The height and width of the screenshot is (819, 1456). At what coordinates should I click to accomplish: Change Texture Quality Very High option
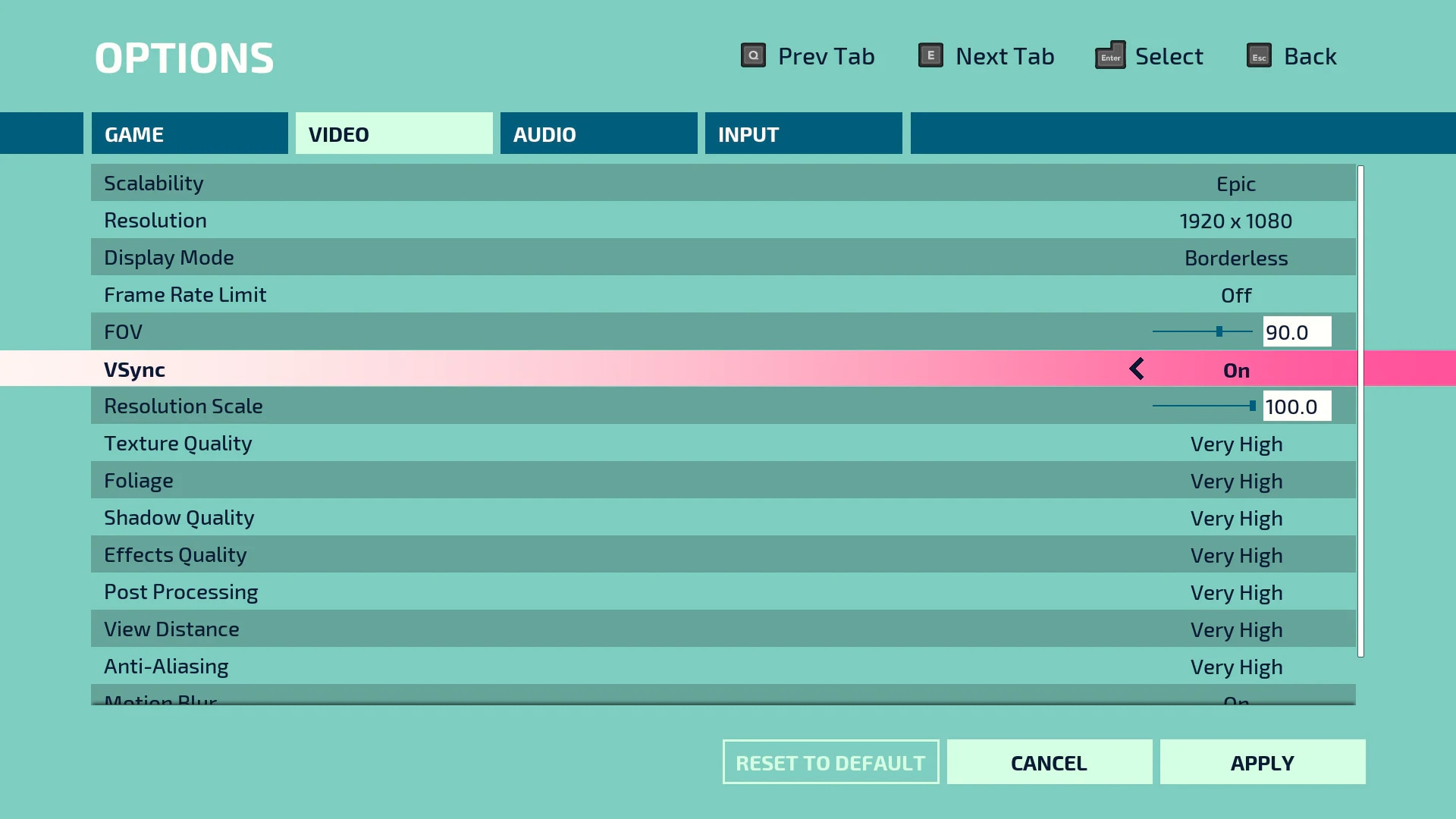[1236, 444]
